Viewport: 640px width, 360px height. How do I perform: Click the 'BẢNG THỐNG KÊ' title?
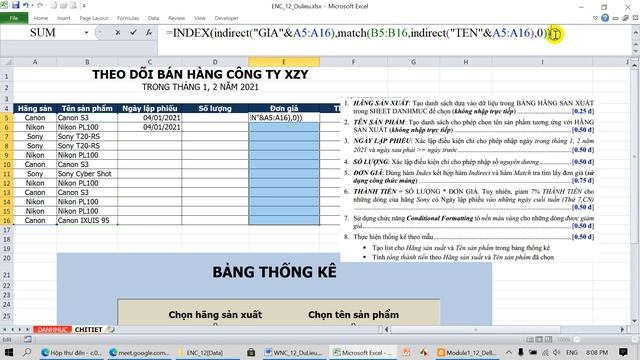click(274, 272)
